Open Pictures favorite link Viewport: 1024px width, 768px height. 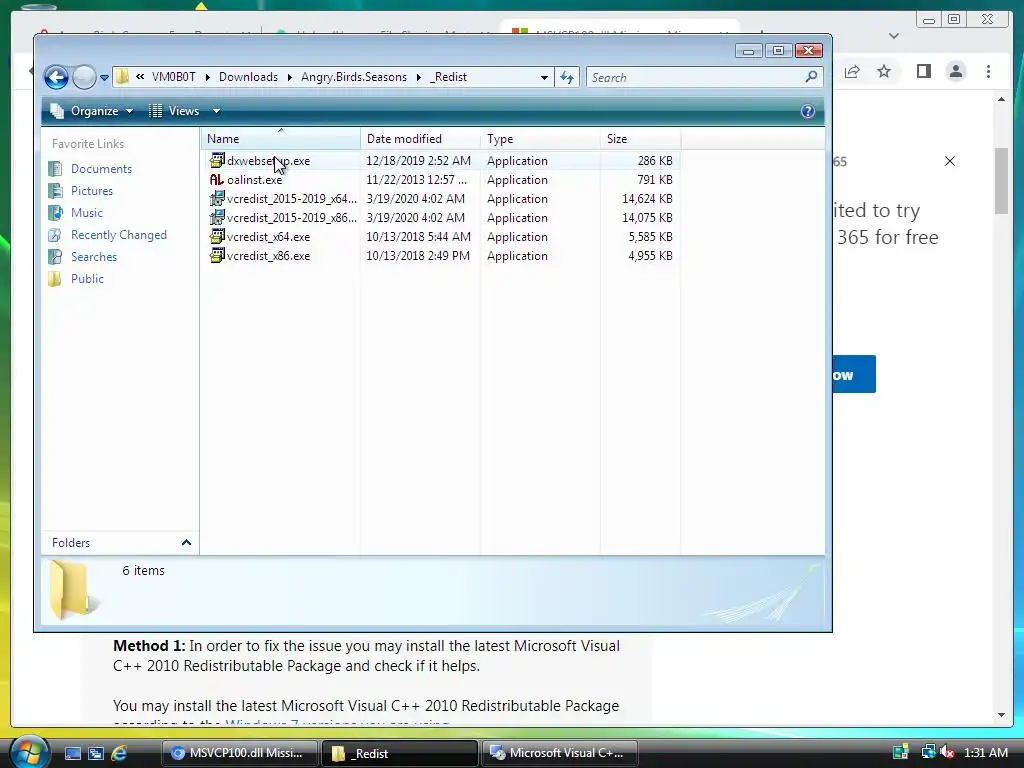click(x=91, y=191)
